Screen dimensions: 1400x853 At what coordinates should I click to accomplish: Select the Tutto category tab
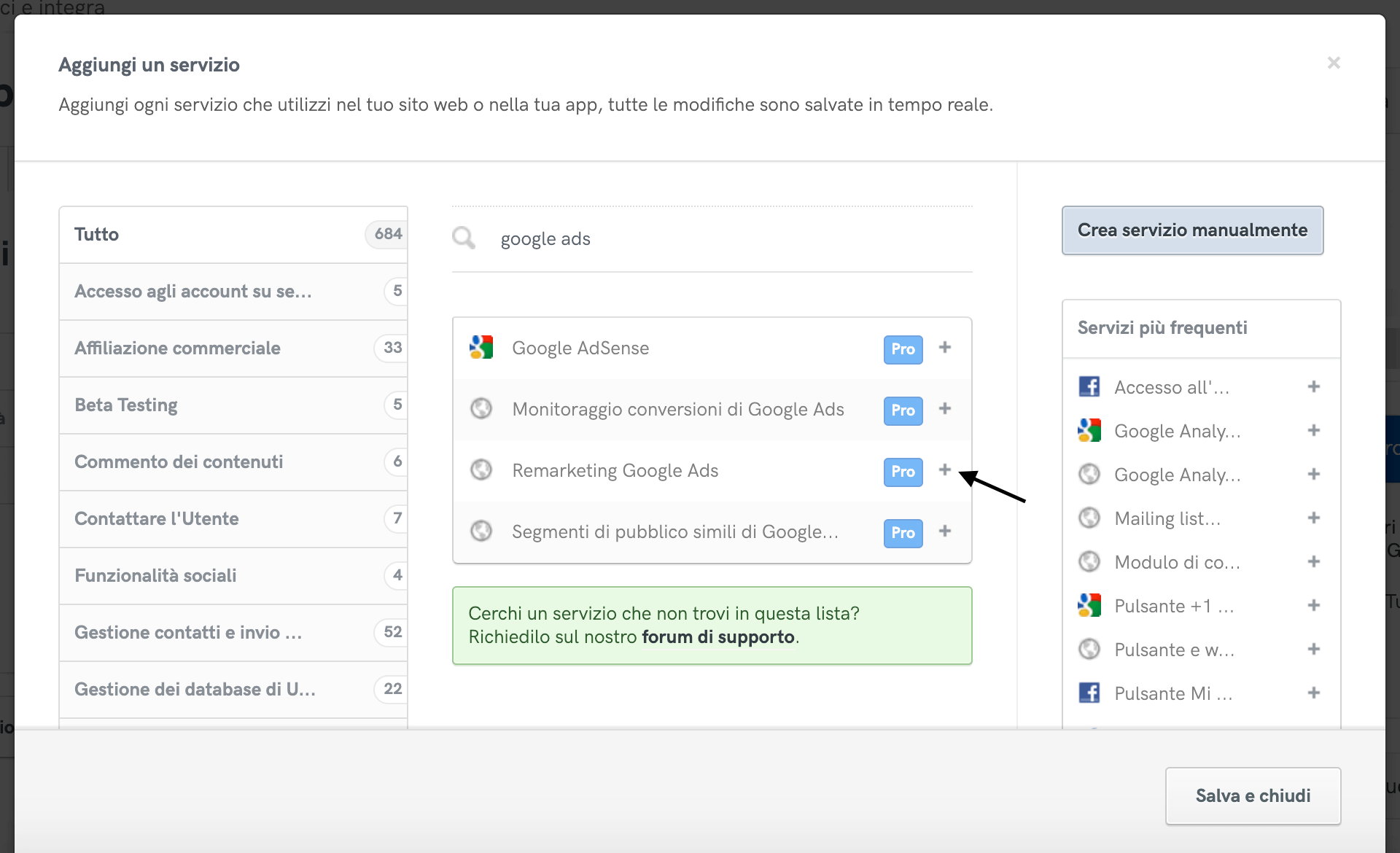pos(96,234)
